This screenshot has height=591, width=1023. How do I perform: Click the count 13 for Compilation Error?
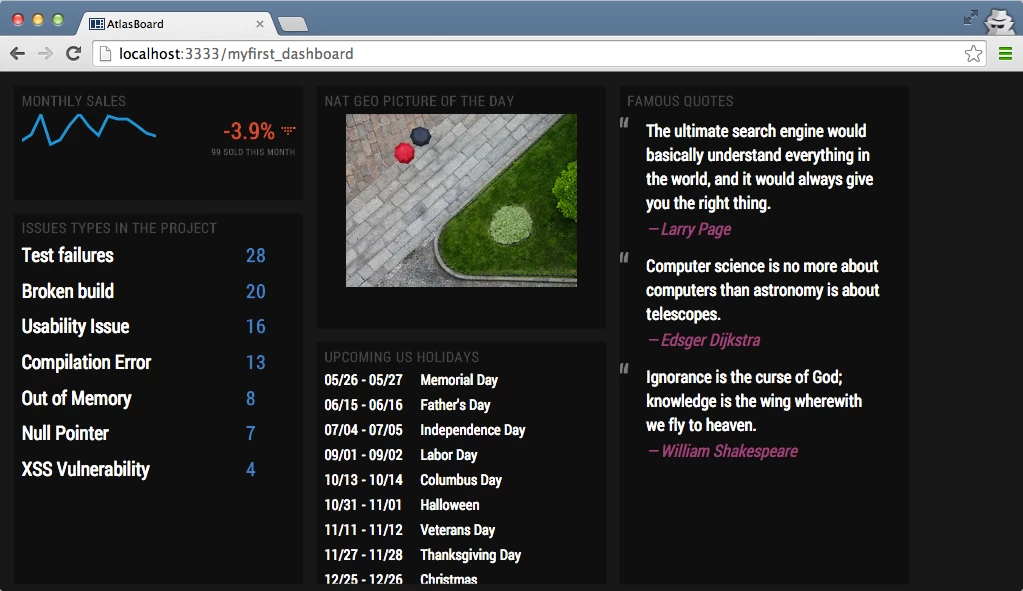(256, 363)
